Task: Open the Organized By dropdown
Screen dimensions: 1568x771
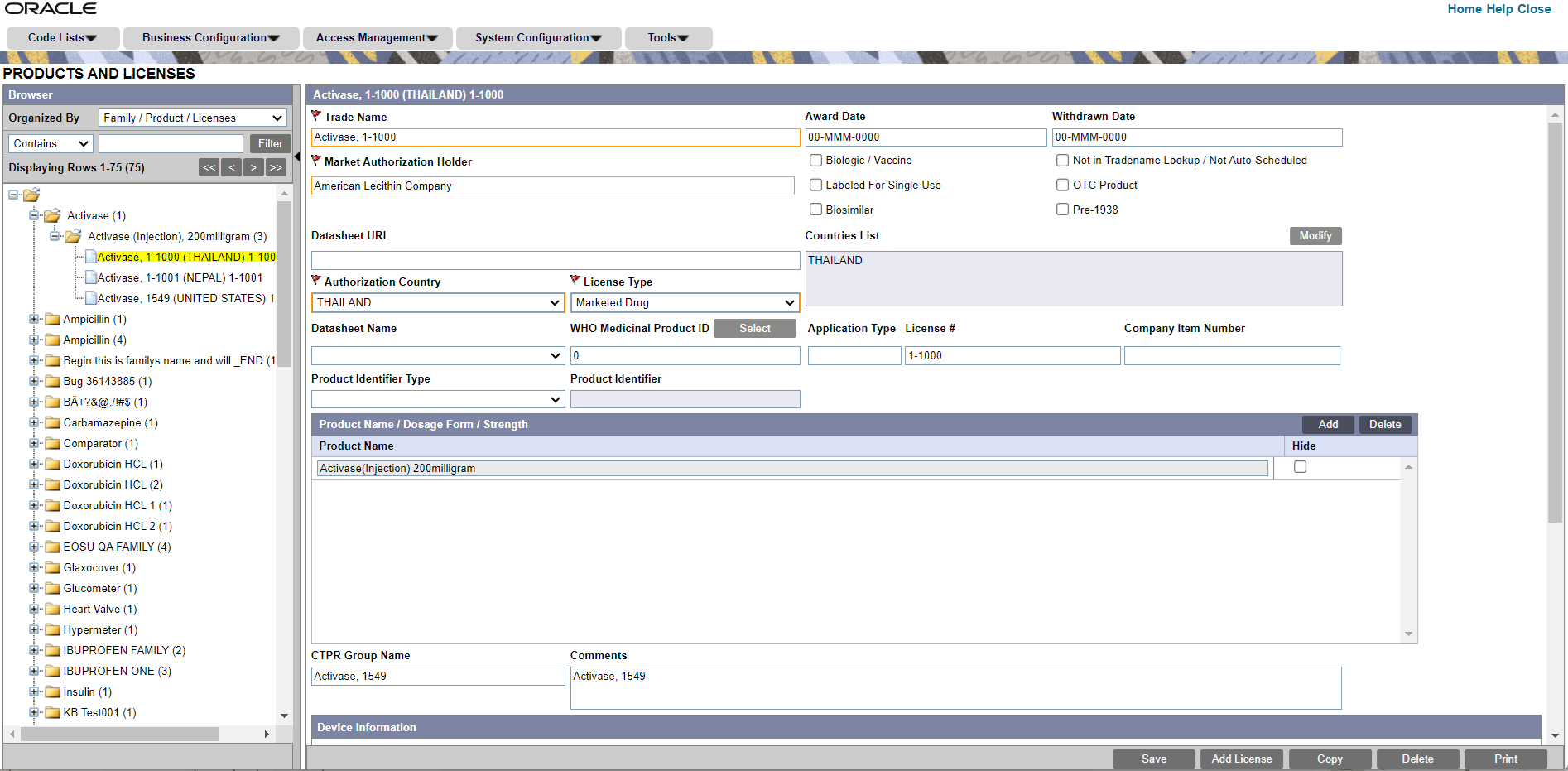Action: click(x=193, y=118)
